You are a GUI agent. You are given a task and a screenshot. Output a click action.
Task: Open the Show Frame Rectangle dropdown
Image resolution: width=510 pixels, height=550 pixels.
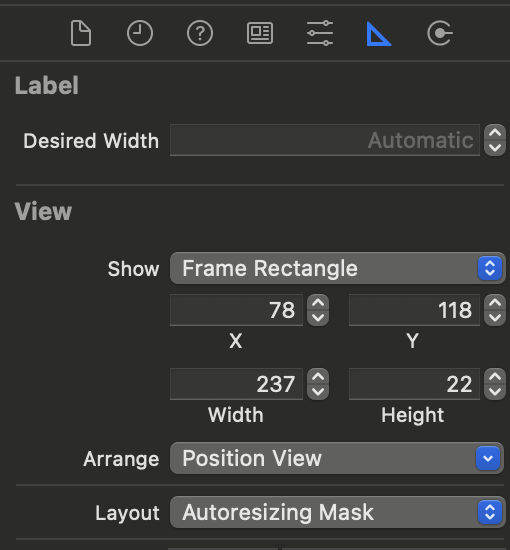click(x=337, y=268)
